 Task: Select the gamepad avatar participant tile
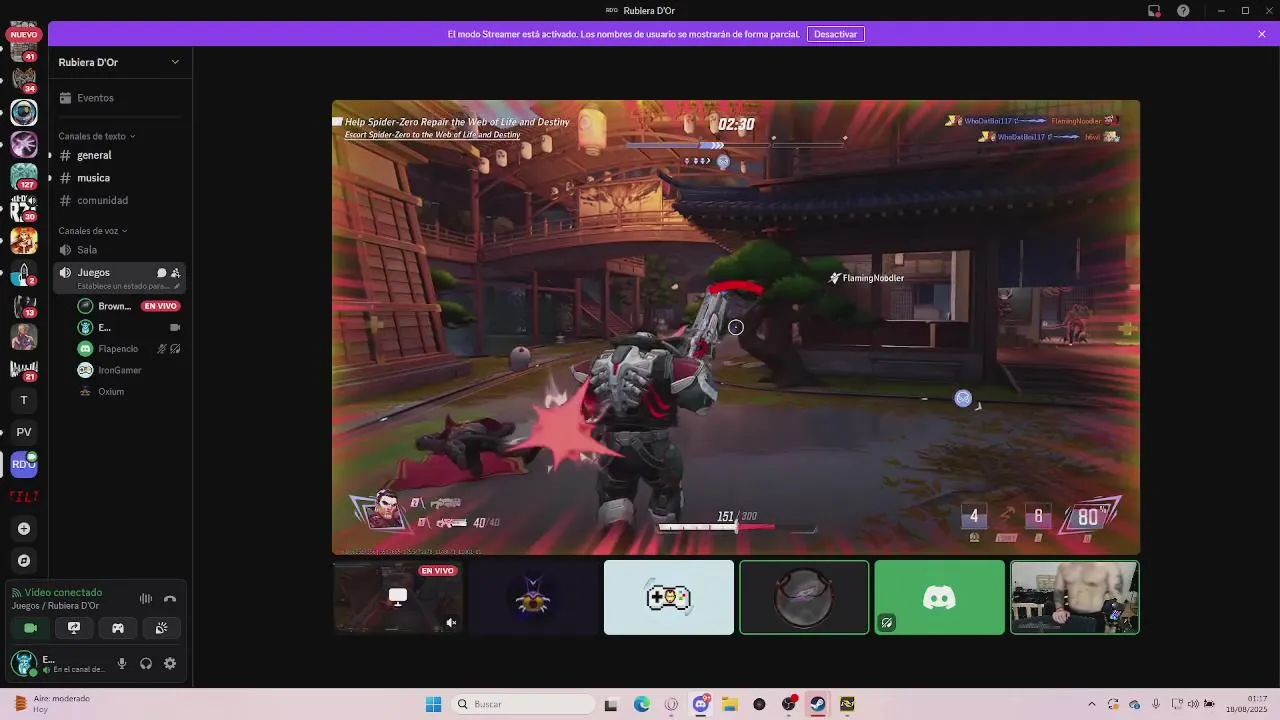click(669, 597)
